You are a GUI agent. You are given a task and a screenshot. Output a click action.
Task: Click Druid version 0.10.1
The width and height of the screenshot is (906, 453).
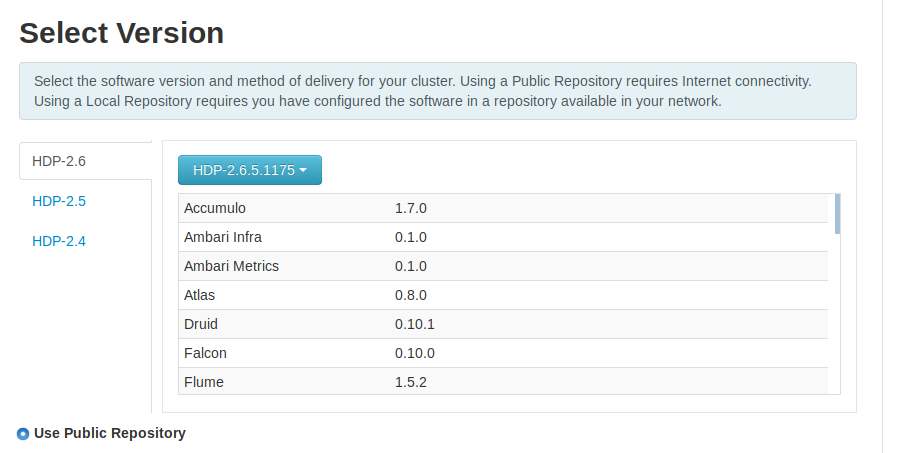point(415,324)
